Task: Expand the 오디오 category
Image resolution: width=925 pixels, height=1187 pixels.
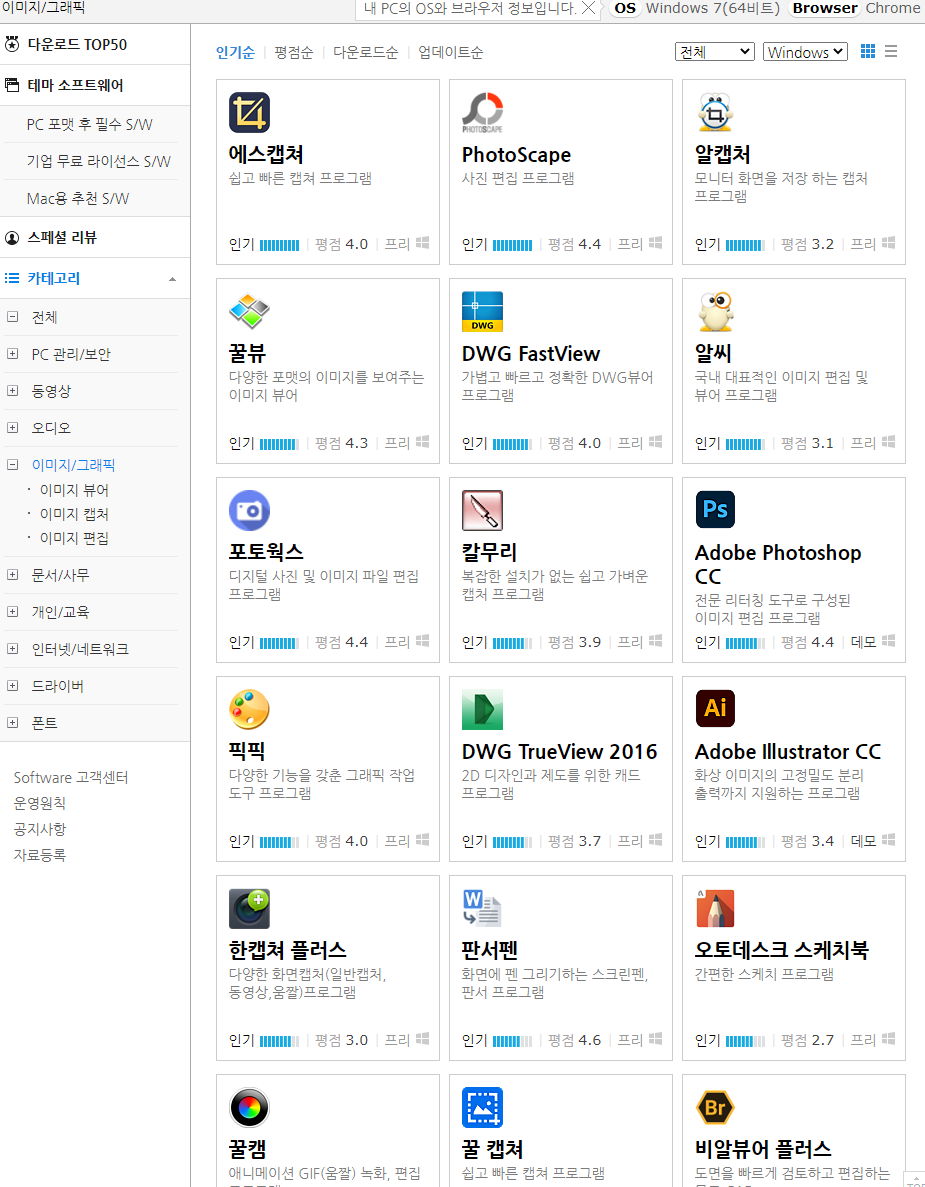Action: tap(12, 428)
